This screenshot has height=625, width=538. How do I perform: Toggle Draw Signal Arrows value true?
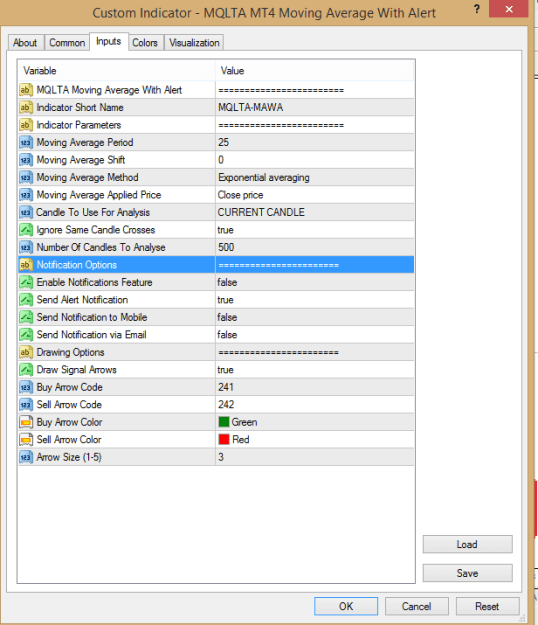[x=226, y=370]
